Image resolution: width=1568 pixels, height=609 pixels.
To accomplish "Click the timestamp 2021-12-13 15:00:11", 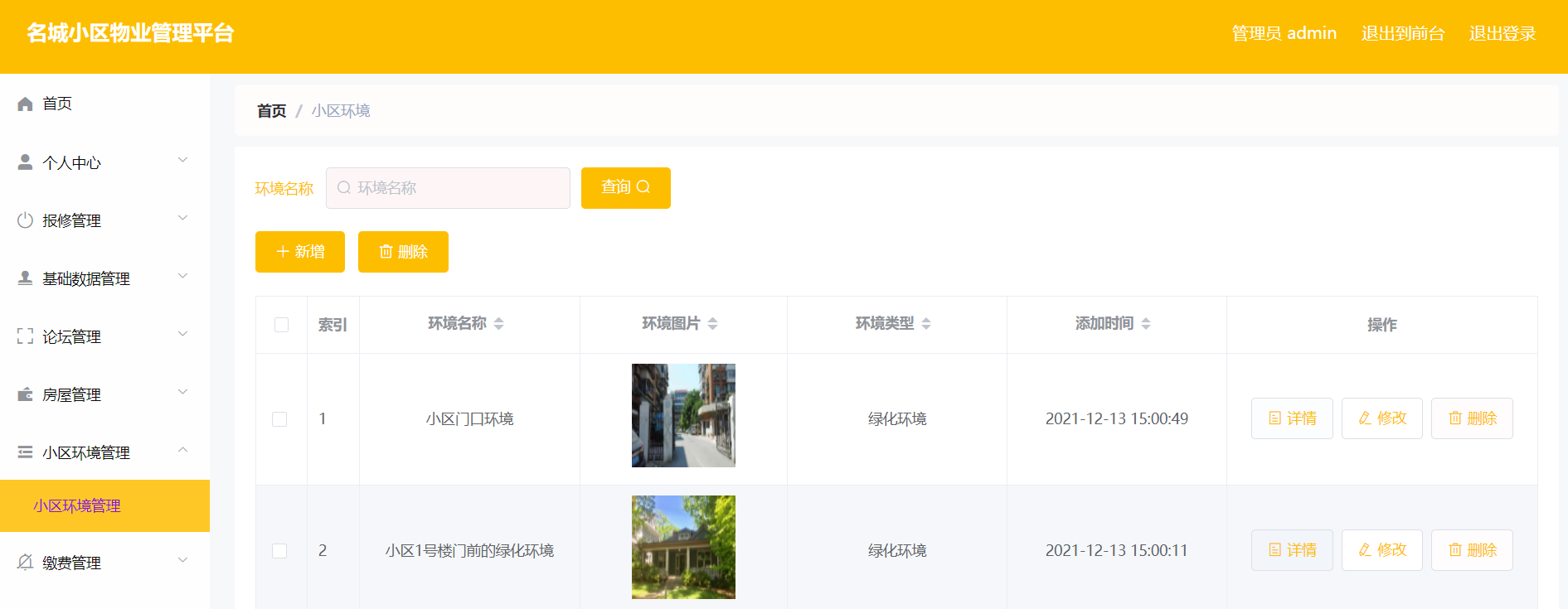I will coord(1116,551).
